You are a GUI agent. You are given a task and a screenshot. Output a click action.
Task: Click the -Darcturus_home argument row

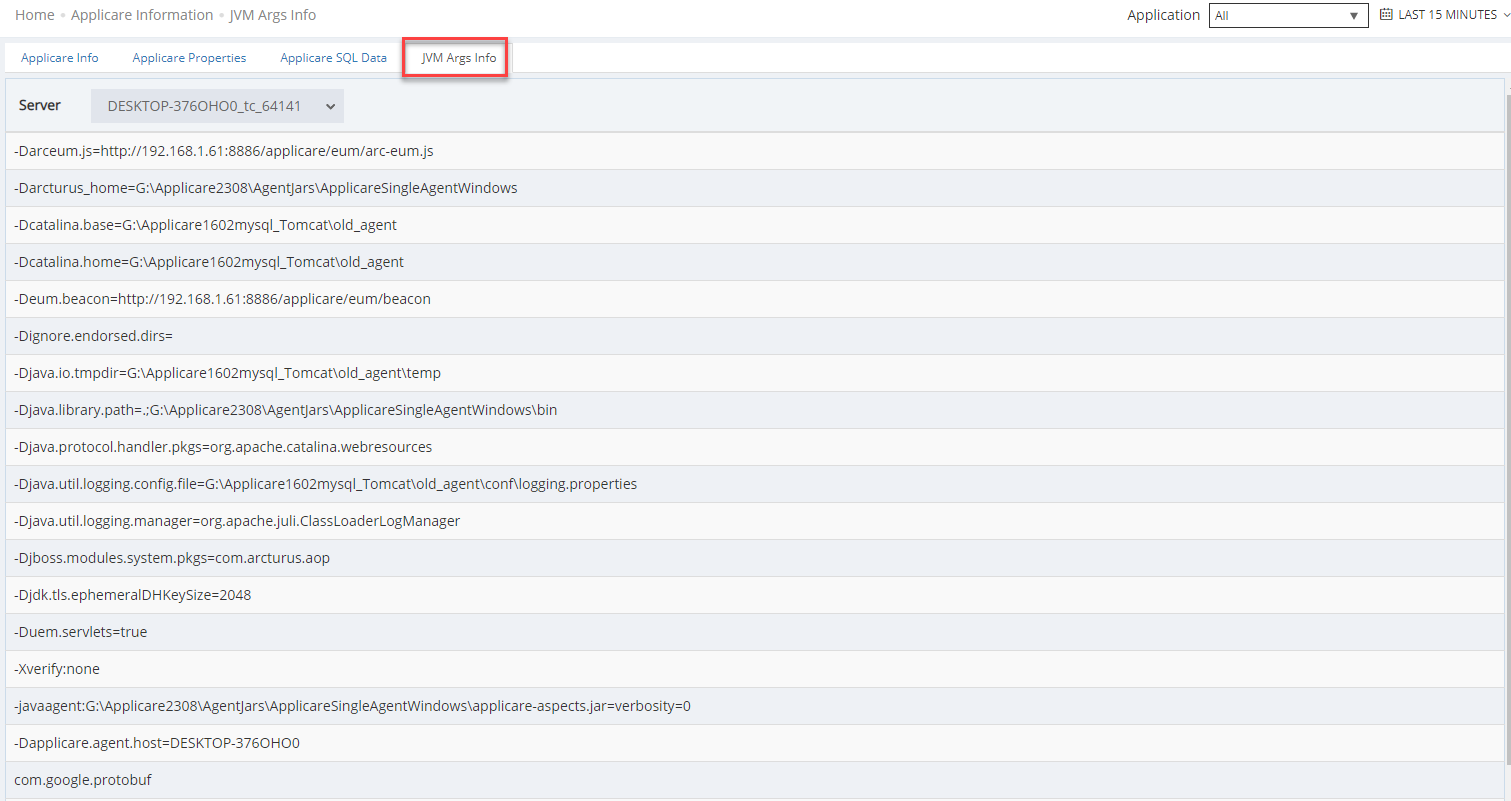266,188
